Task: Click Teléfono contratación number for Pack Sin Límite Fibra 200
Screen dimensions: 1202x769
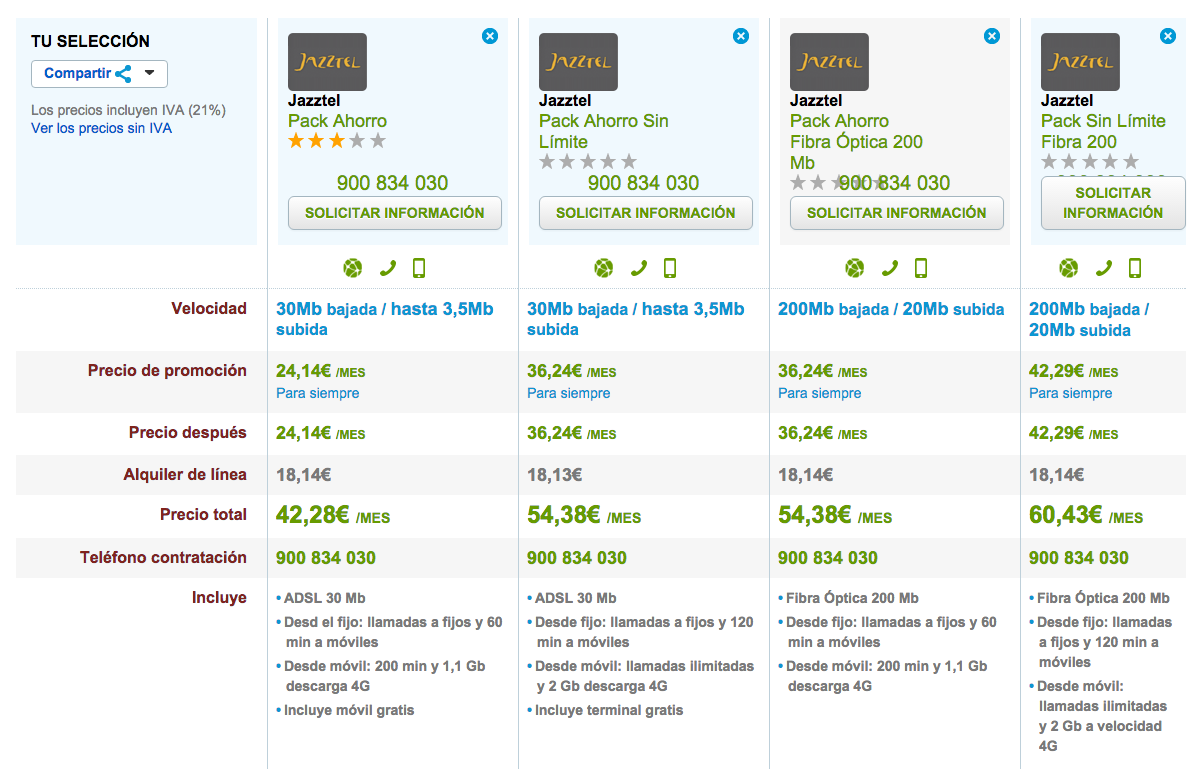Action: click(1079, 558)
